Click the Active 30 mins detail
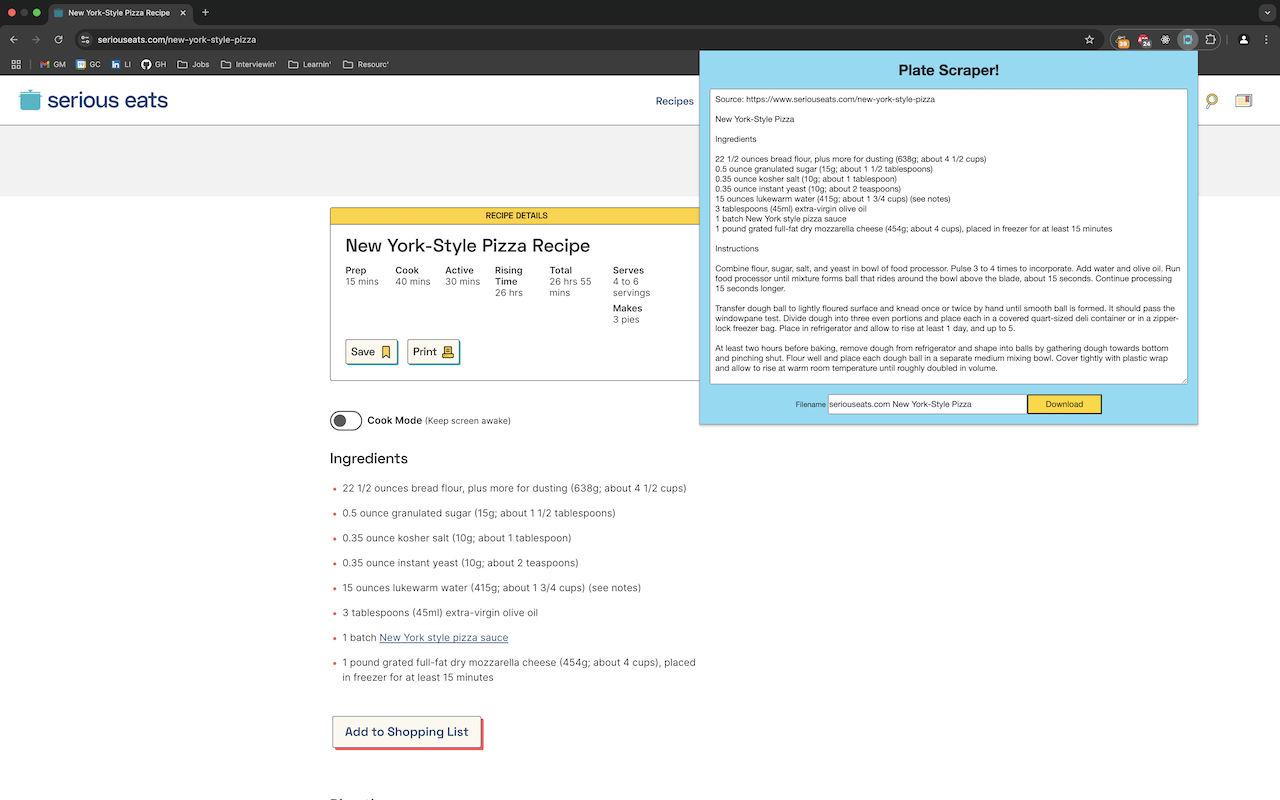The height and width of the screenshot is (800, 1280). click(463, 276)
